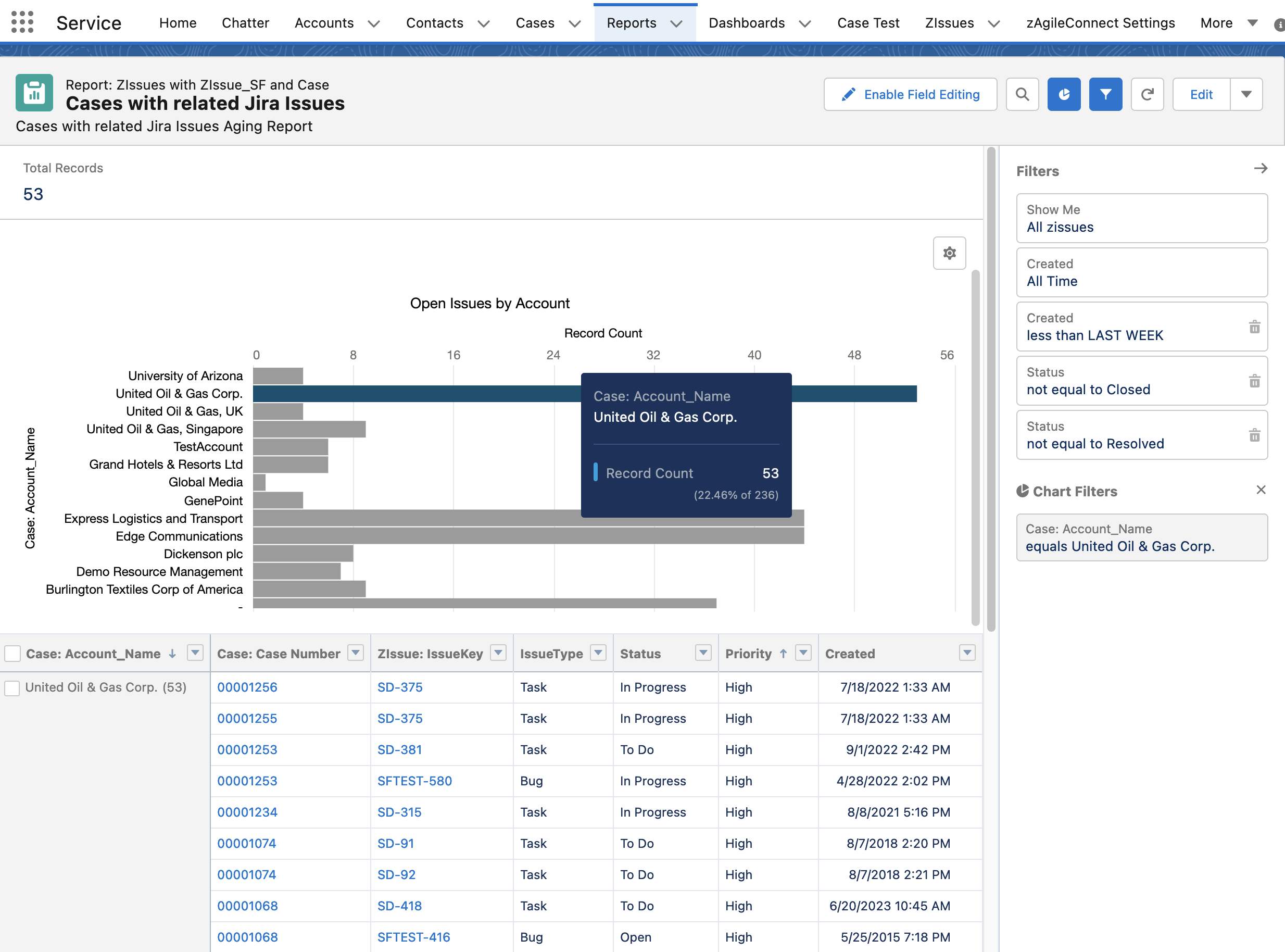Refresh the report
Image resolution: width=1285 pixels, height=952 pixels.
(x=1148, y=94)
